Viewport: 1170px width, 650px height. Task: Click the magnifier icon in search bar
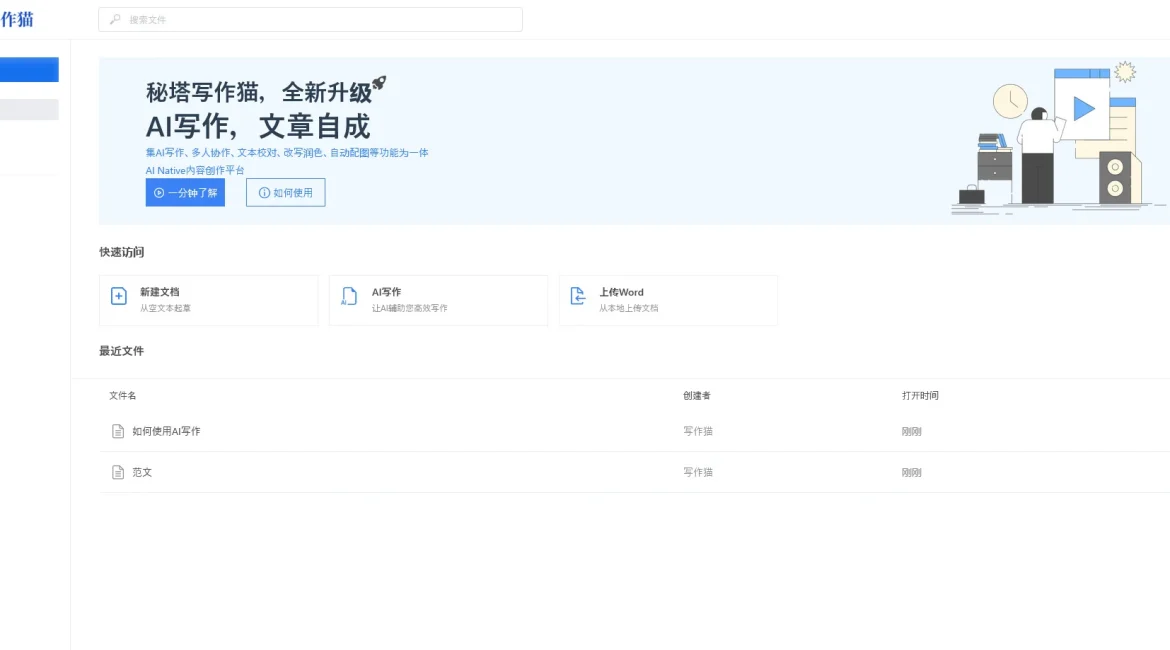(x=115, y=19)
